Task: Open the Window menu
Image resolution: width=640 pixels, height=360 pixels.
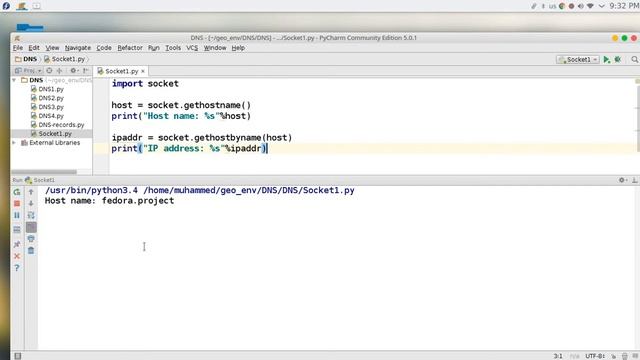Action: coord(215,48)
